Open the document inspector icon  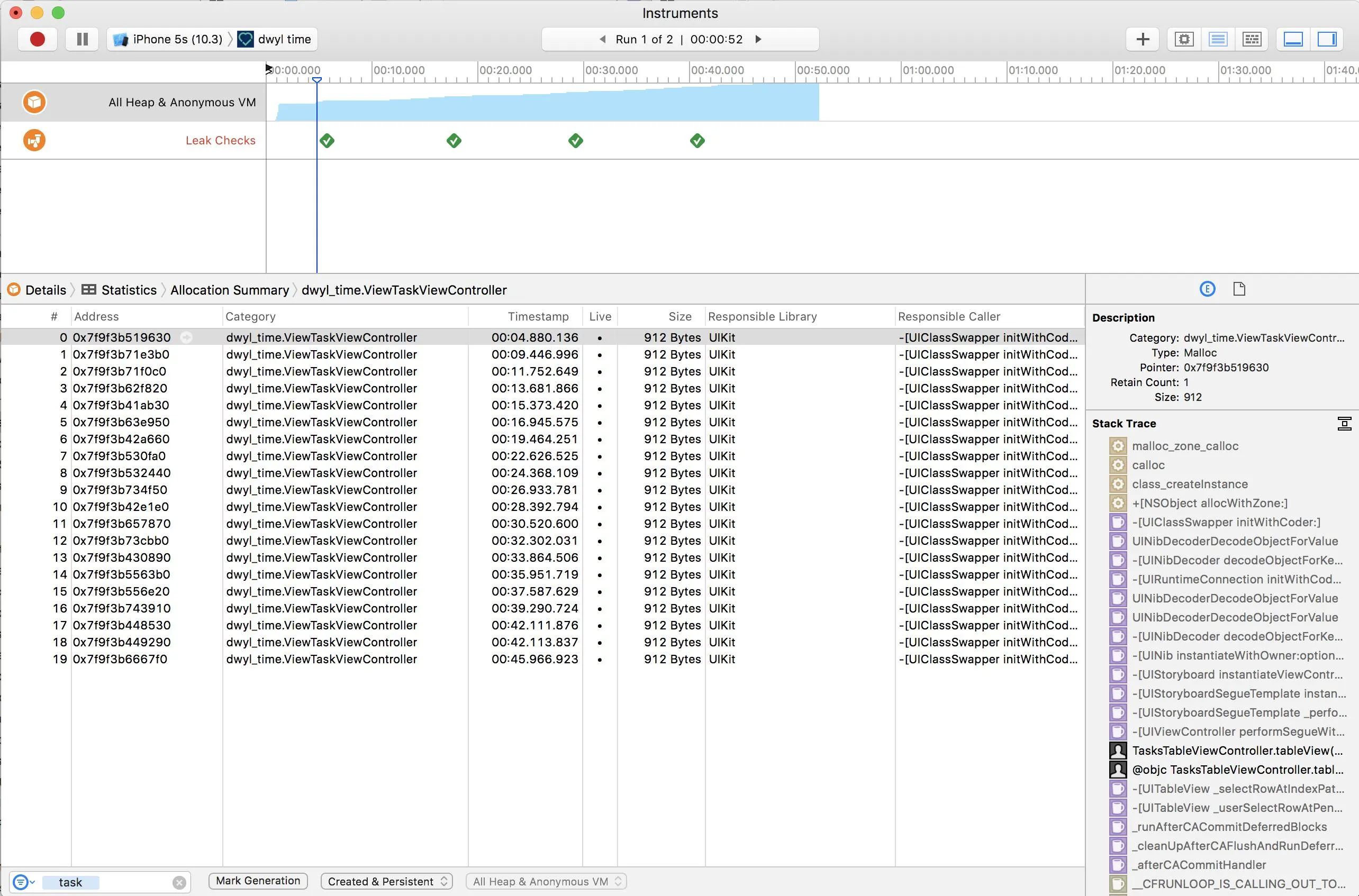click(x=1239, y=289)
